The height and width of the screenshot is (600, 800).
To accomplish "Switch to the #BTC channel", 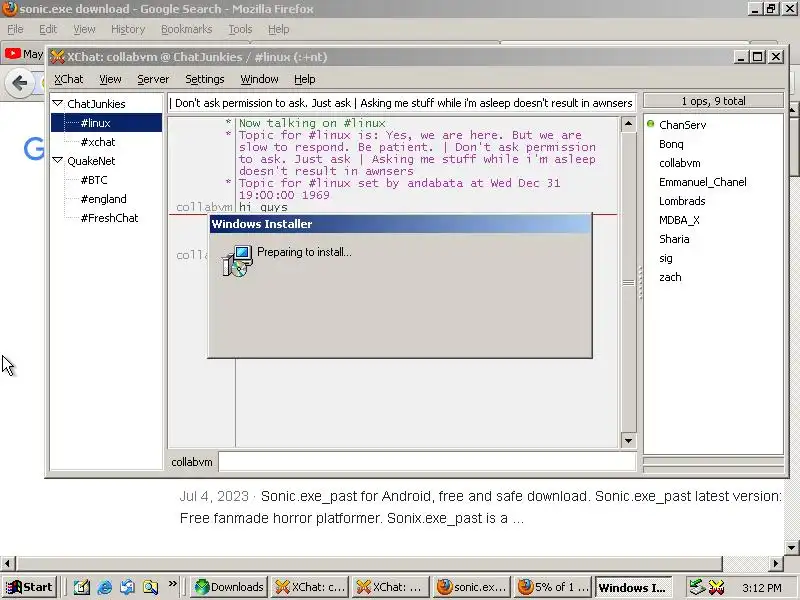I will (94, 180).
